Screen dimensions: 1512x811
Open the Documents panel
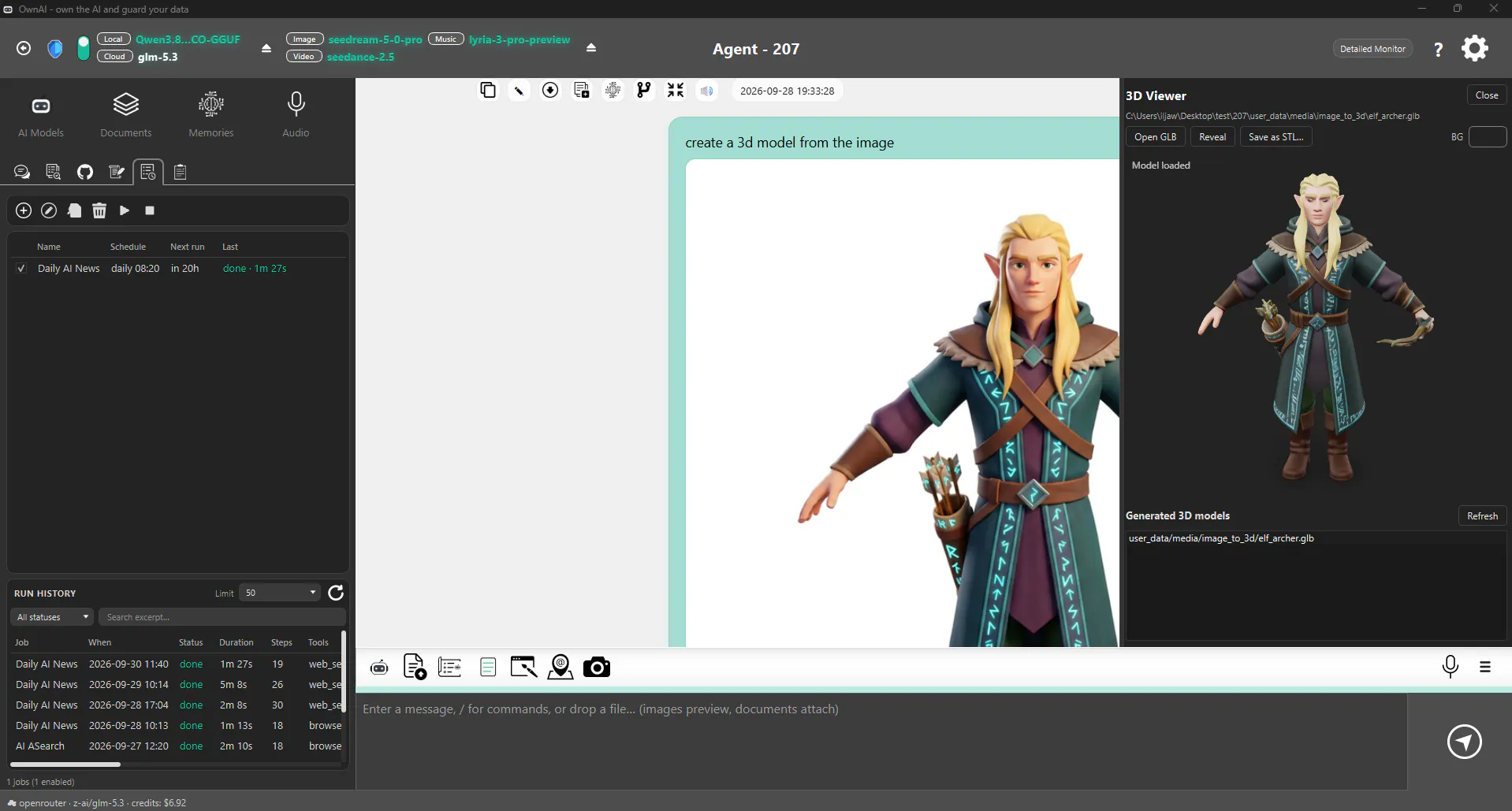point(126,116)
